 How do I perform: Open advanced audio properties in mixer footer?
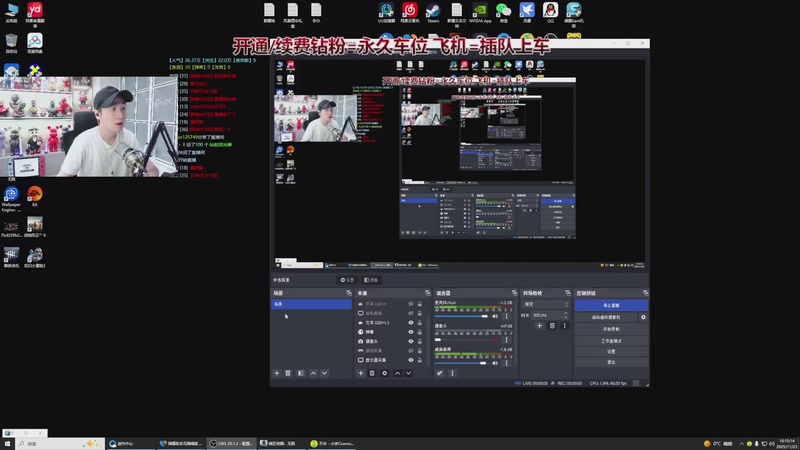point(439,373)
